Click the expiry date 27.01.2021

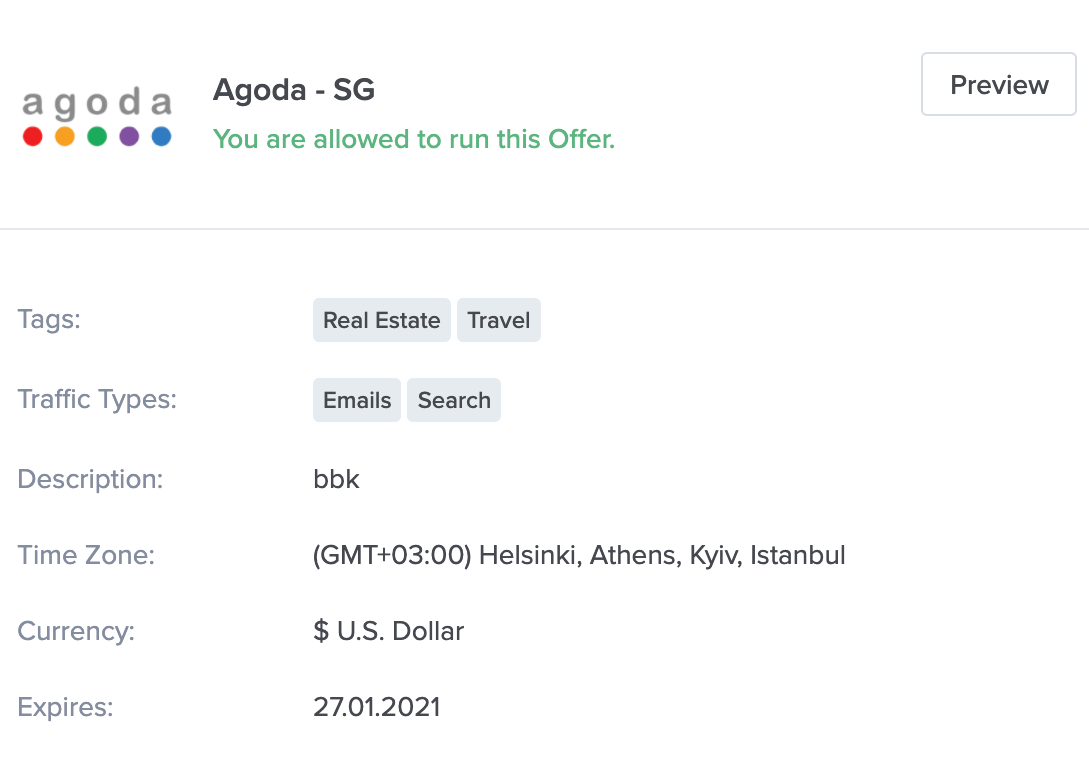pyautogui.click(x=376, y=707)
